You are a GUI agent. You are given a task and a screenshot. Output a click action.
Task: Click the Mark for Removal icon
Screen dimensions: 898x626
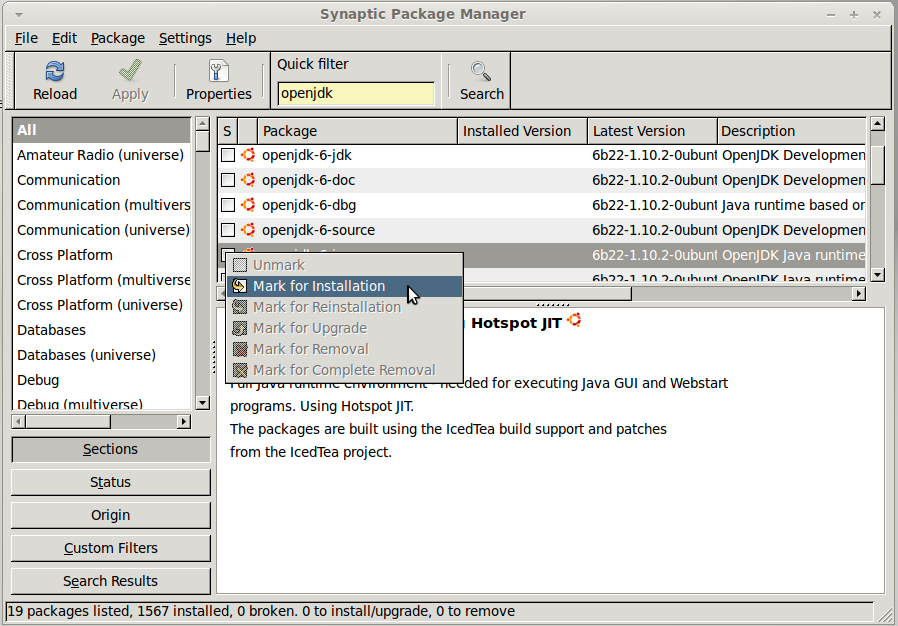click(x=240, y=349)
